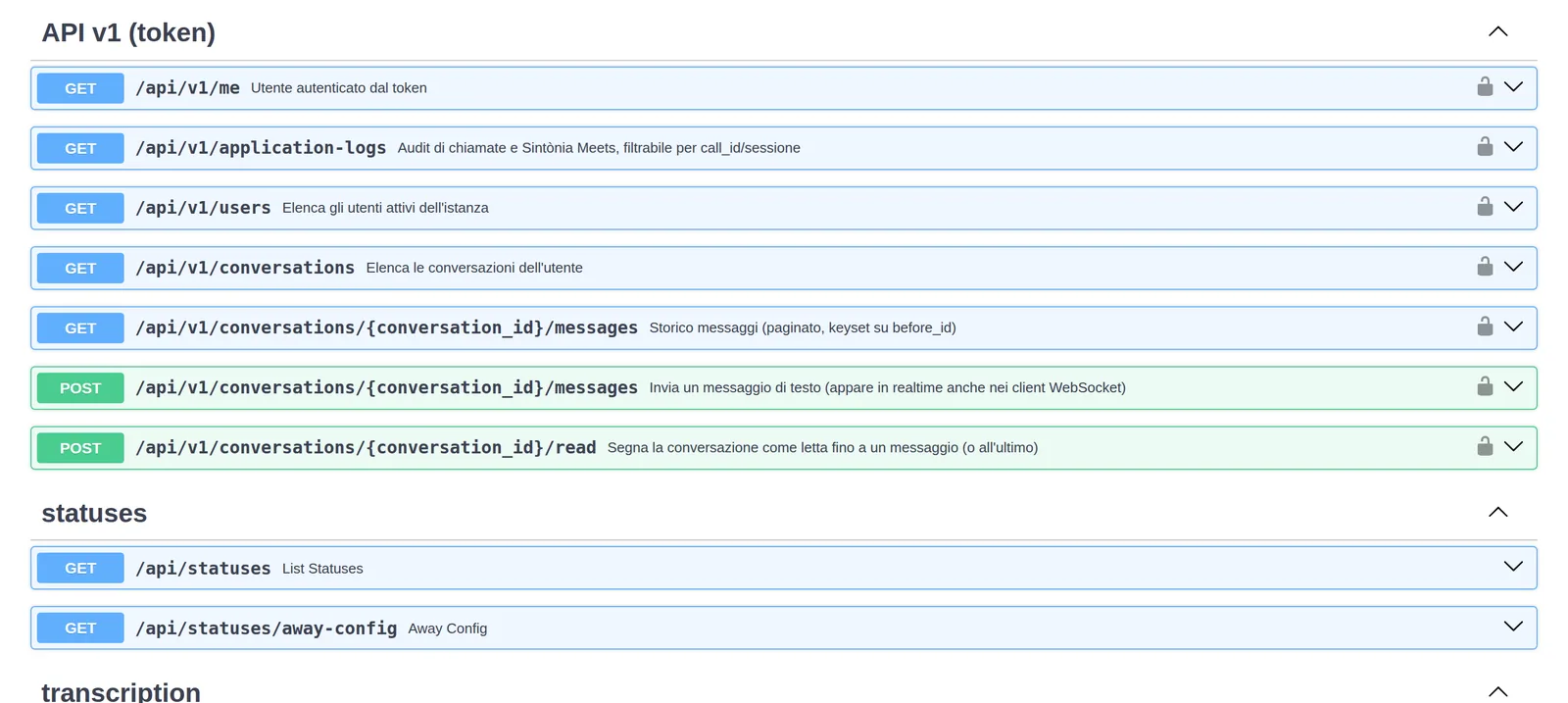Click the GET badge for /api/statuses

click(80, 568)
